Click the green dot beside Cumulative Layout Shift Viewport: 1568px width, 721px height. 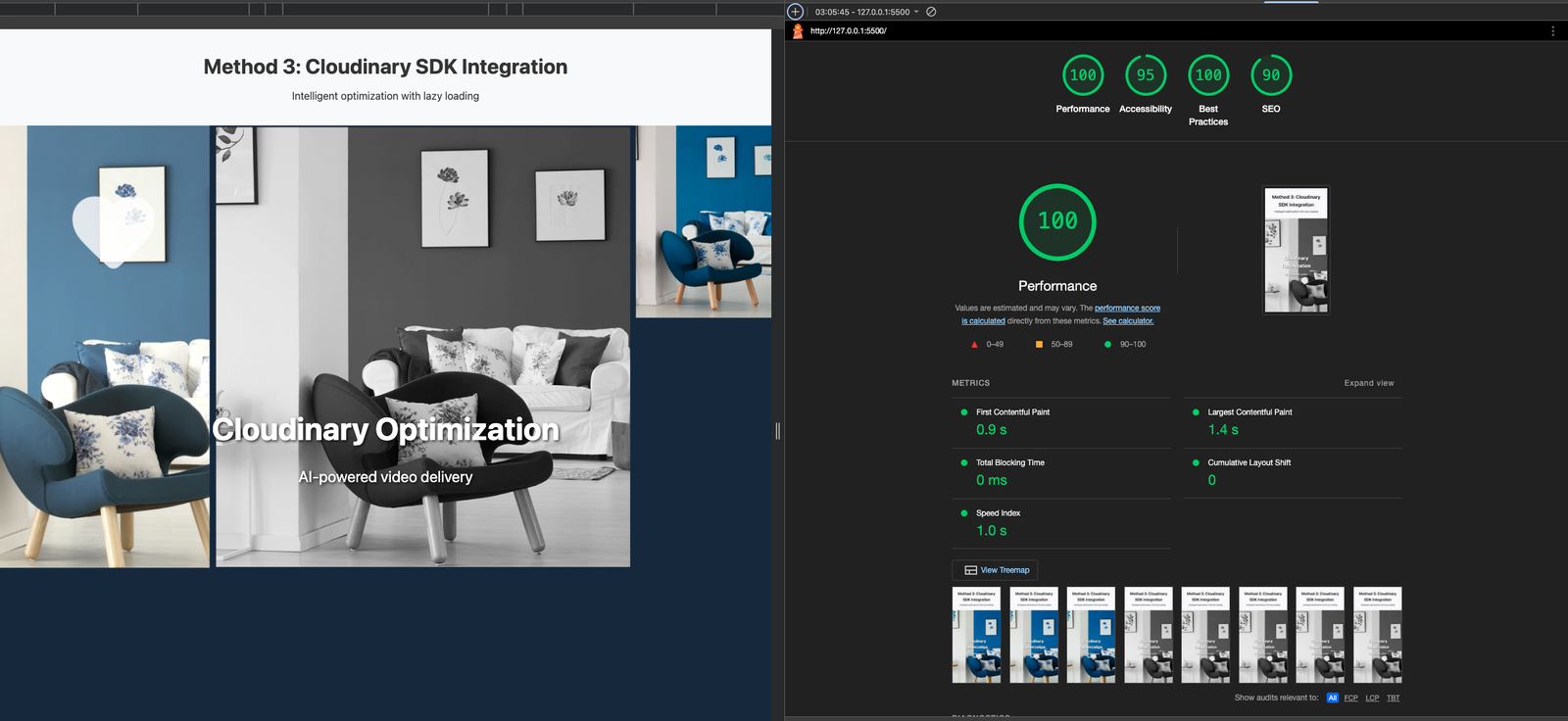1196,462
